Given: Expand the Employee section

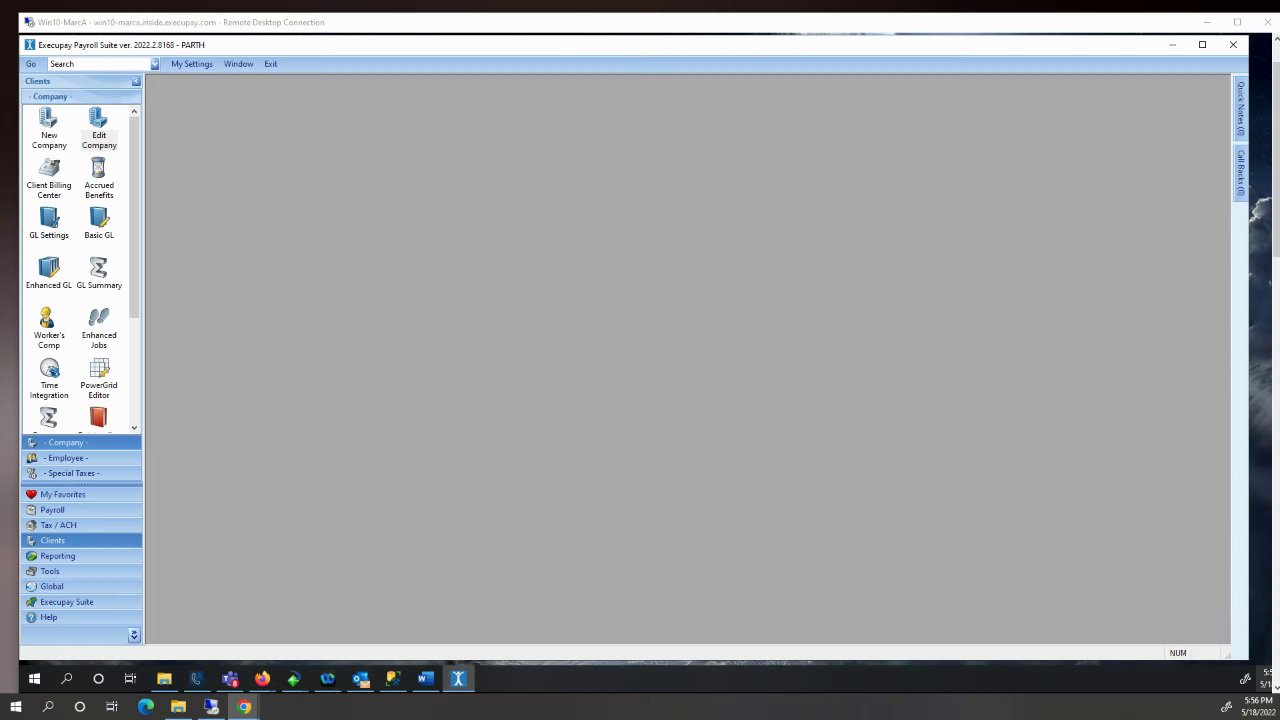Looking at the screenshot, I should (81, 458).
